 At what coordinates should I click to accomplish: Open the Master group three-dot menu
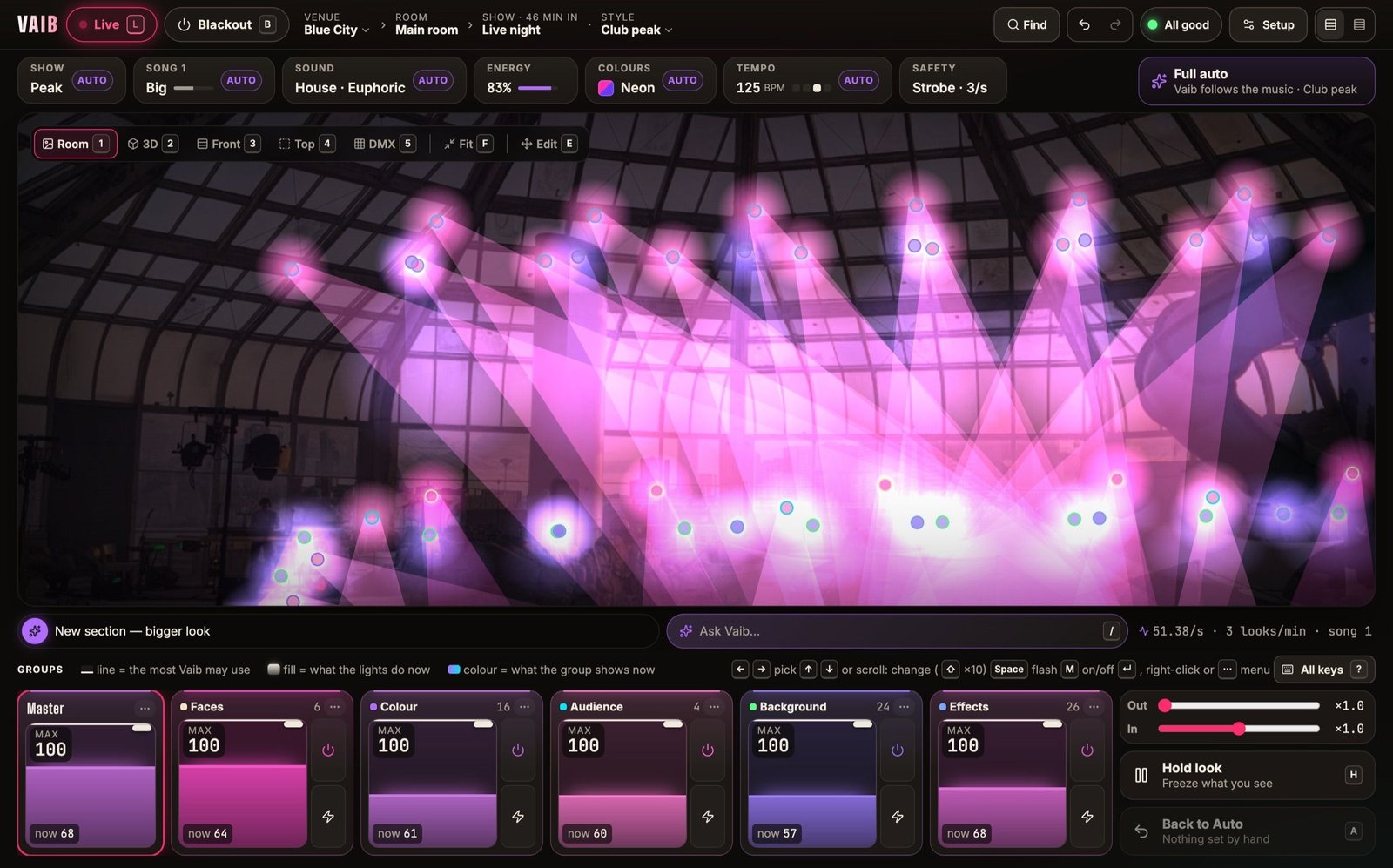click(145, 708)
